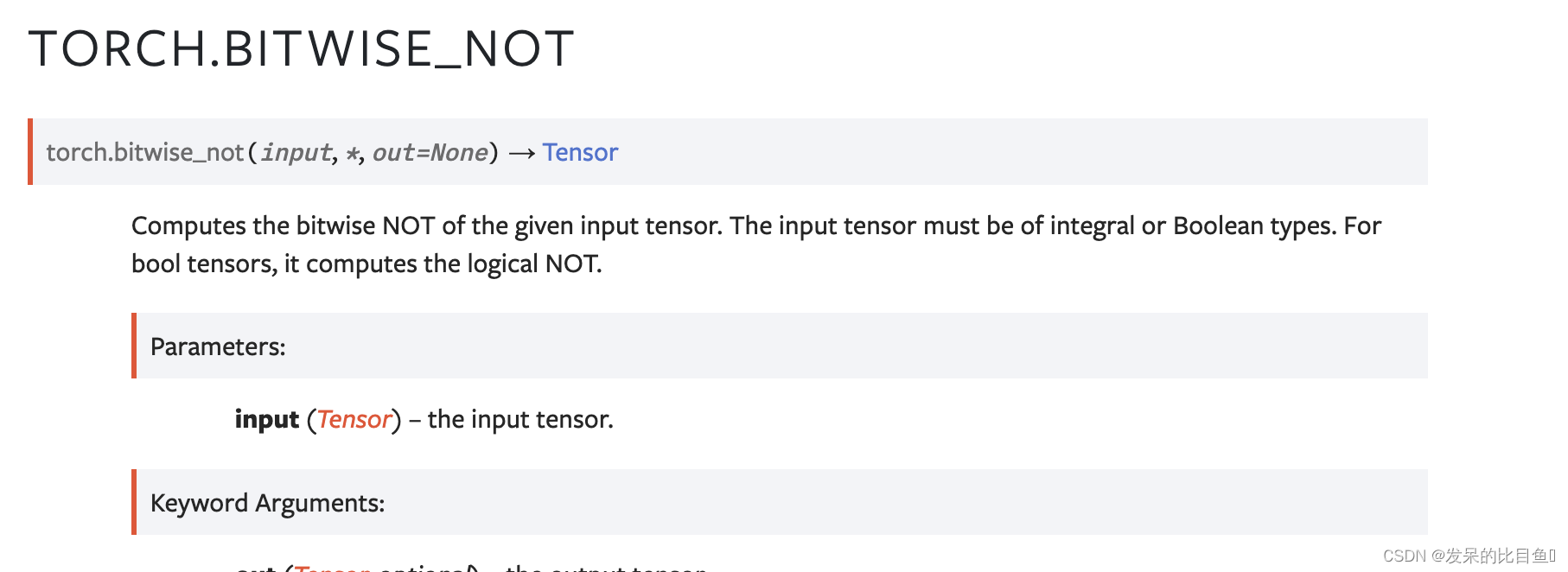Click the out=None argument in signature

point(430,153)
